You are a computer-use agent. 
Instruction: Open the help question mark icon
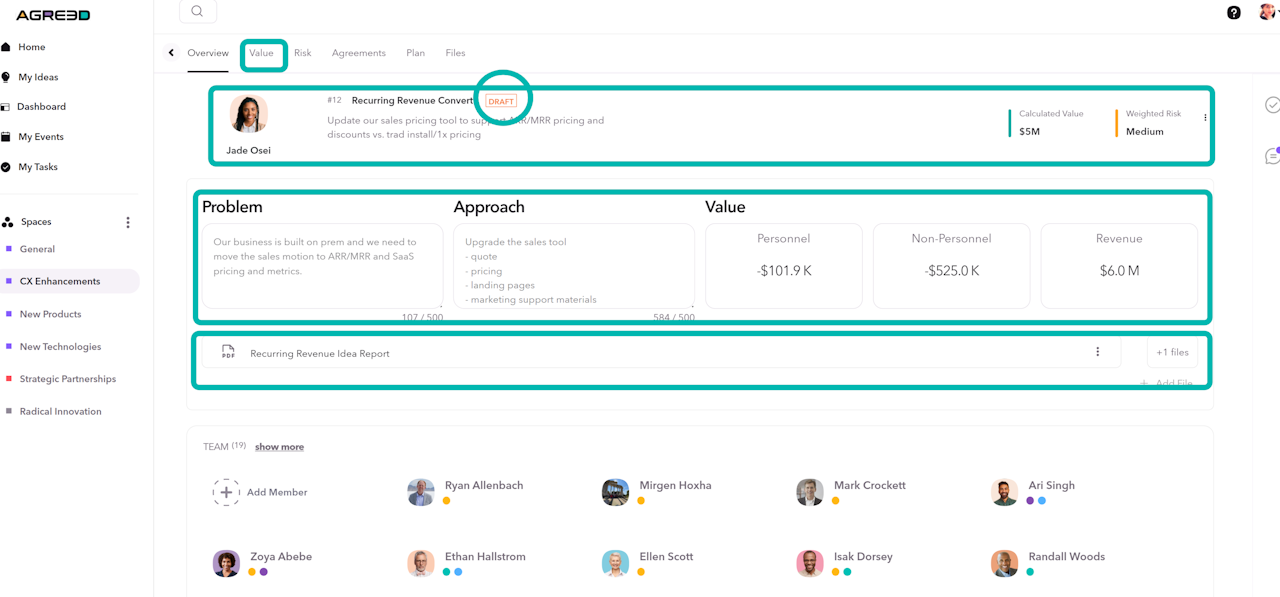[x=1234, y=13]
